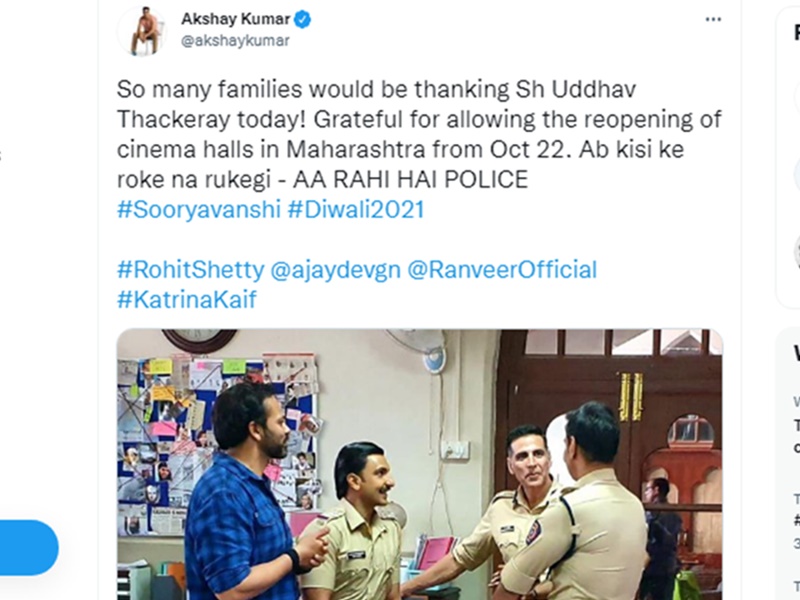Click the Akshay Kumar display name

tap(236, 19)
